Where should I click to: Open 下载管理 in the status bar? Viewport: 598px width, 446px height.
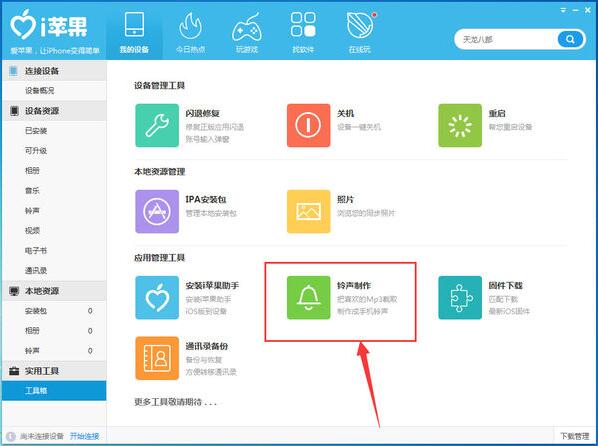pos(574,436)
